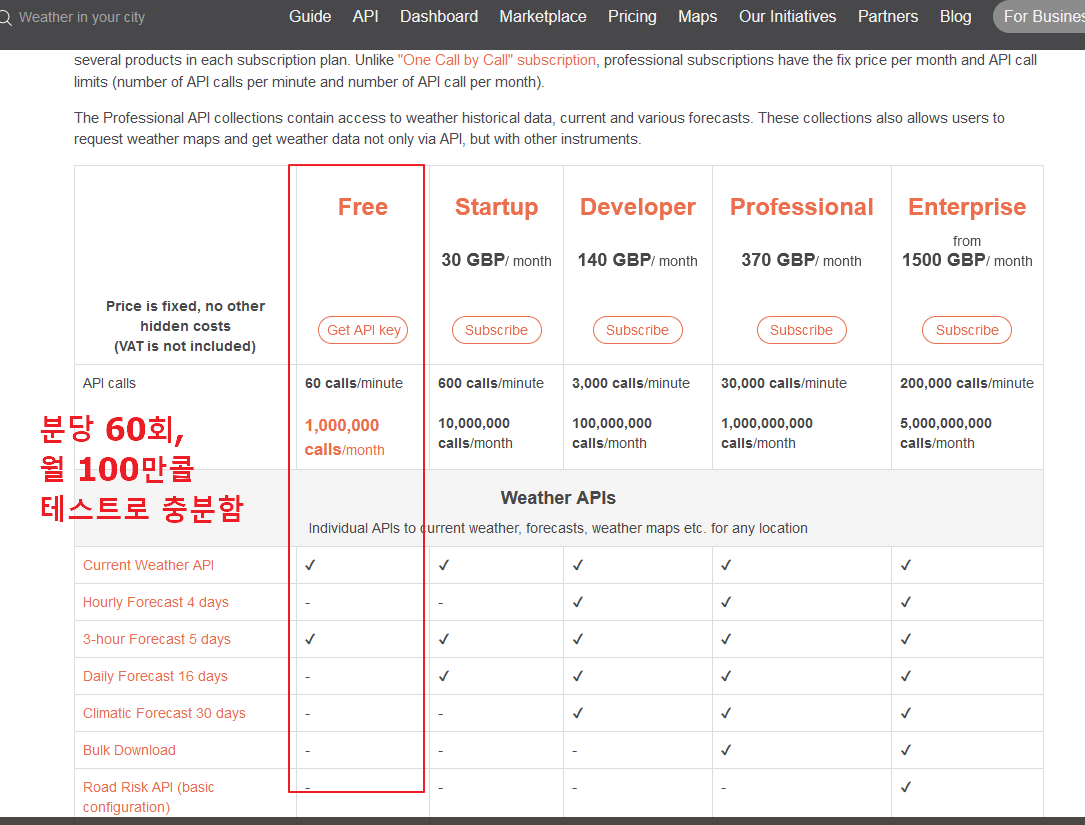Click the "370 GBP/ month" price
Image resolution: width=1085 pixels, height=825 pixels.
(801, 260)
